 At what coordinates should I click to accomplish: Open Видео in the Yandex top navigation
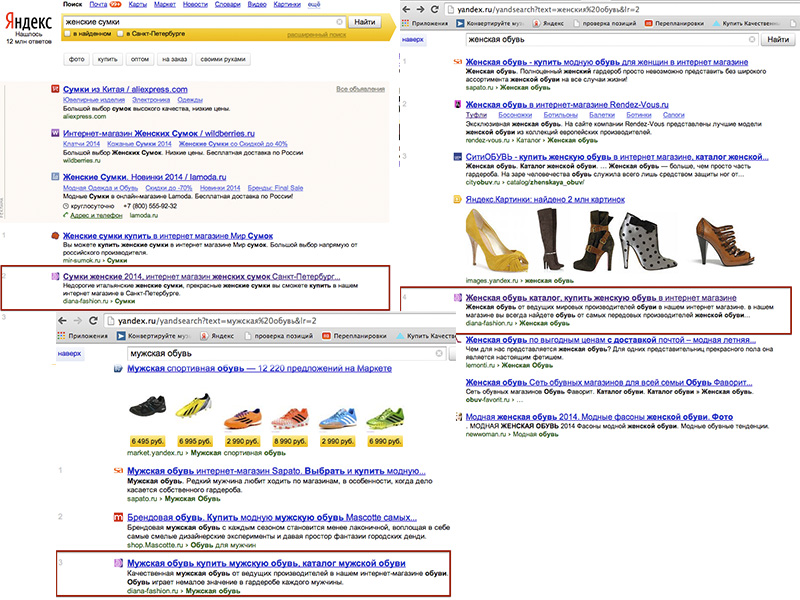[257, 4]
